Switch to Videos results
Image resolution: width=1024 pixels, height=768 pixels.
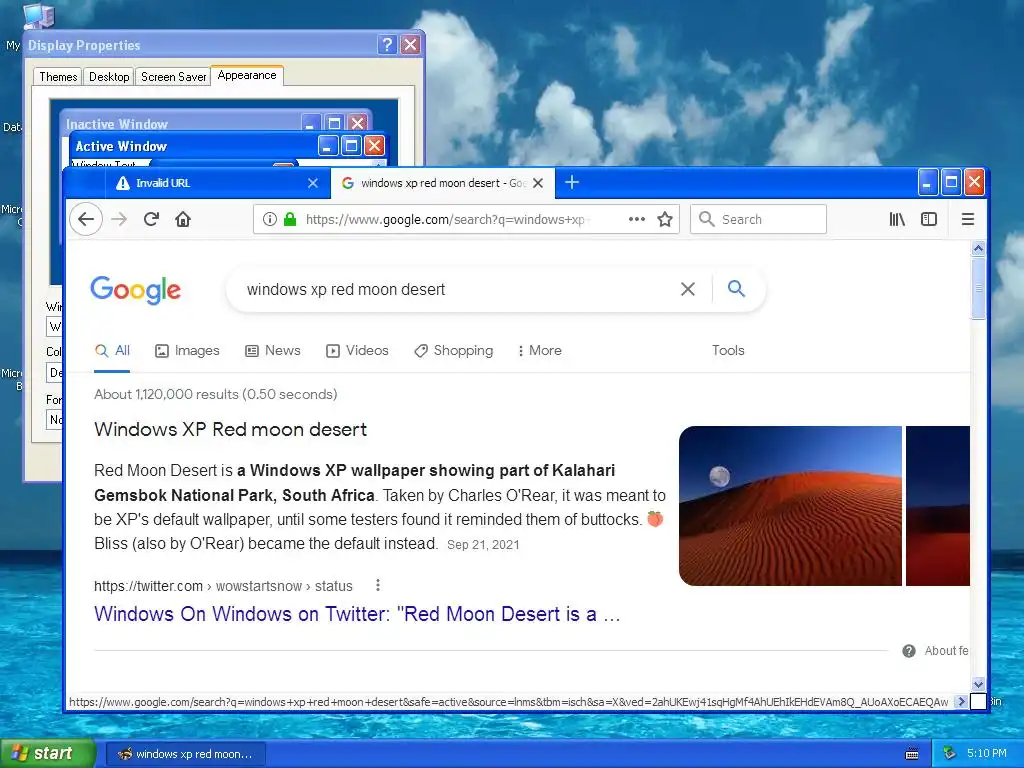[357, 351]
